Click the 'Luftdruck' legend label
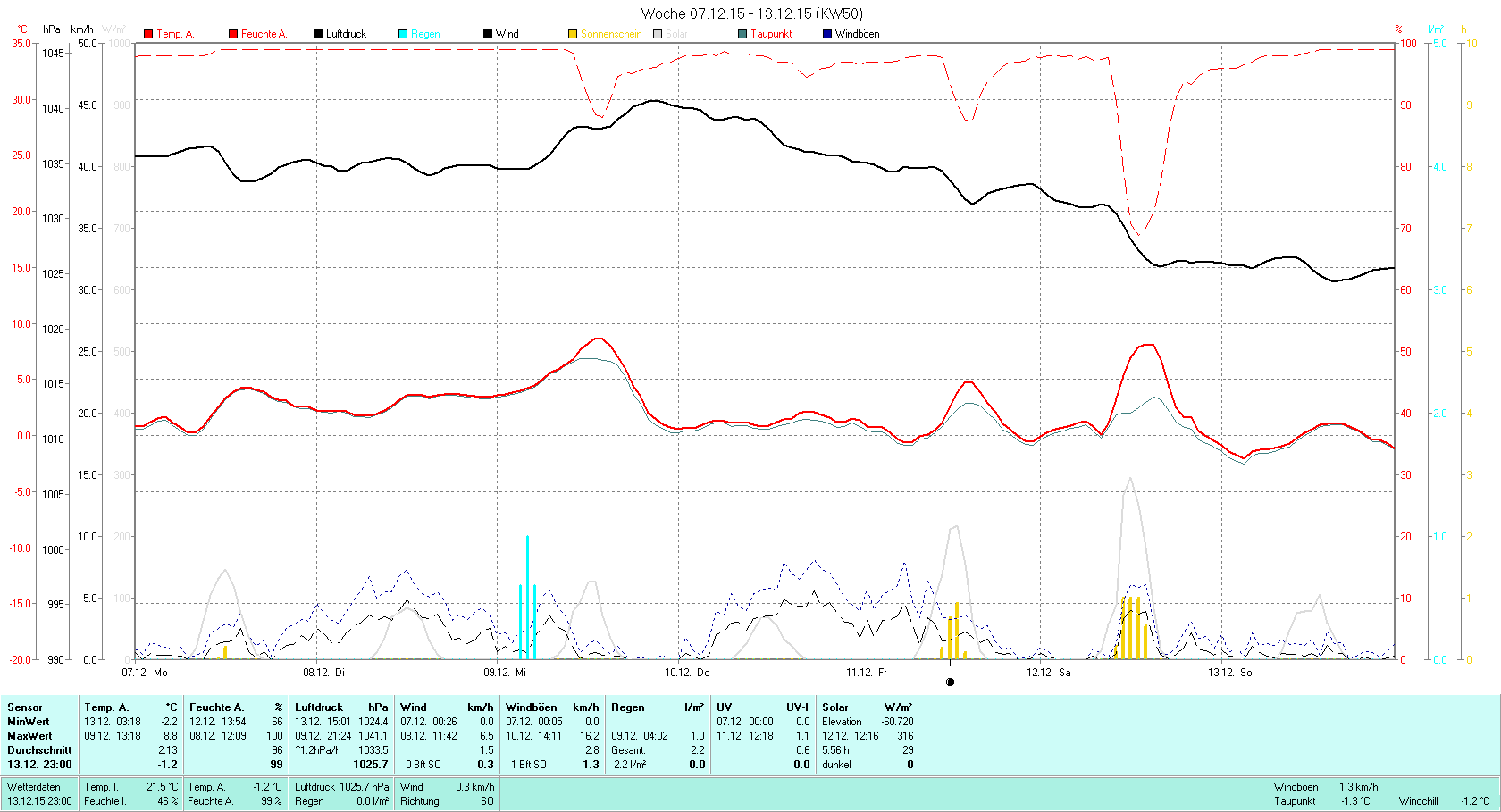Screen dimensions: 1501x812 (x=346, y=34)
